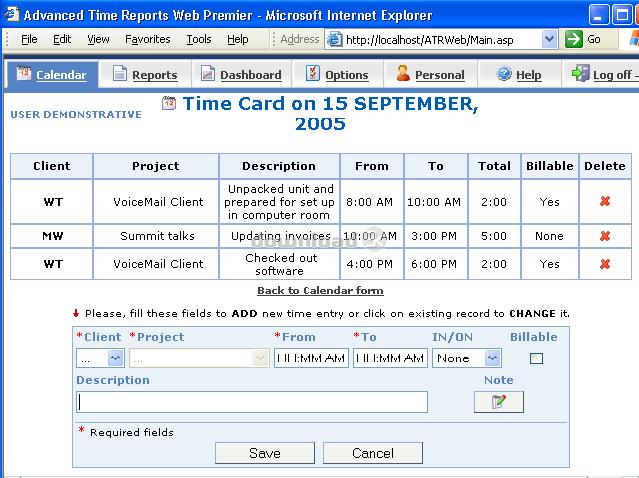The height and width of the screenshot is (478, 639).
Task: Select the 'Checked out software' description cell
Action: (x=279, y=264)
